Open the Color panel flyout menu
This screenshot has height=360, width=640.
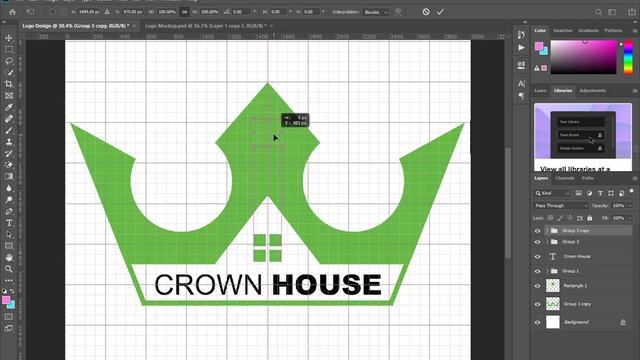[x=635, y=31]
